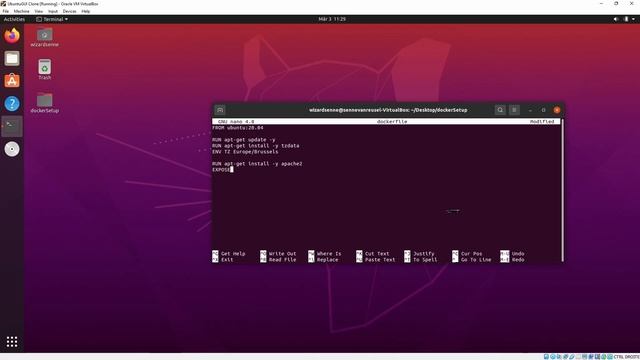Click the battery icon in the Ubuntu top bar
This screenshot has width=640, height=360.
click(626, 19)
